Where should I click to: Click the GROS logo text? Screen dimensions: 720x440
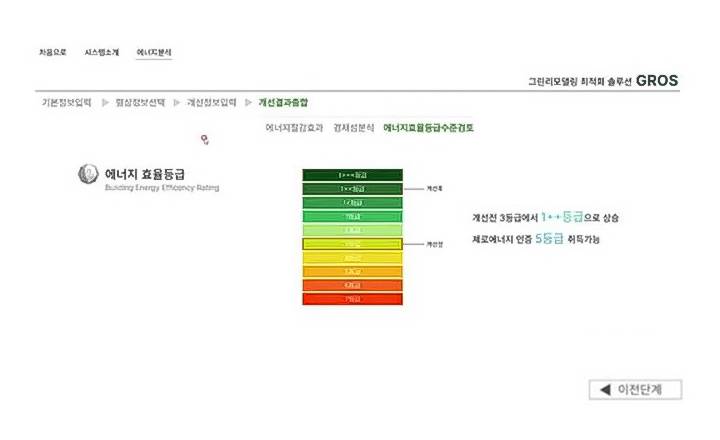coord(656,80)
